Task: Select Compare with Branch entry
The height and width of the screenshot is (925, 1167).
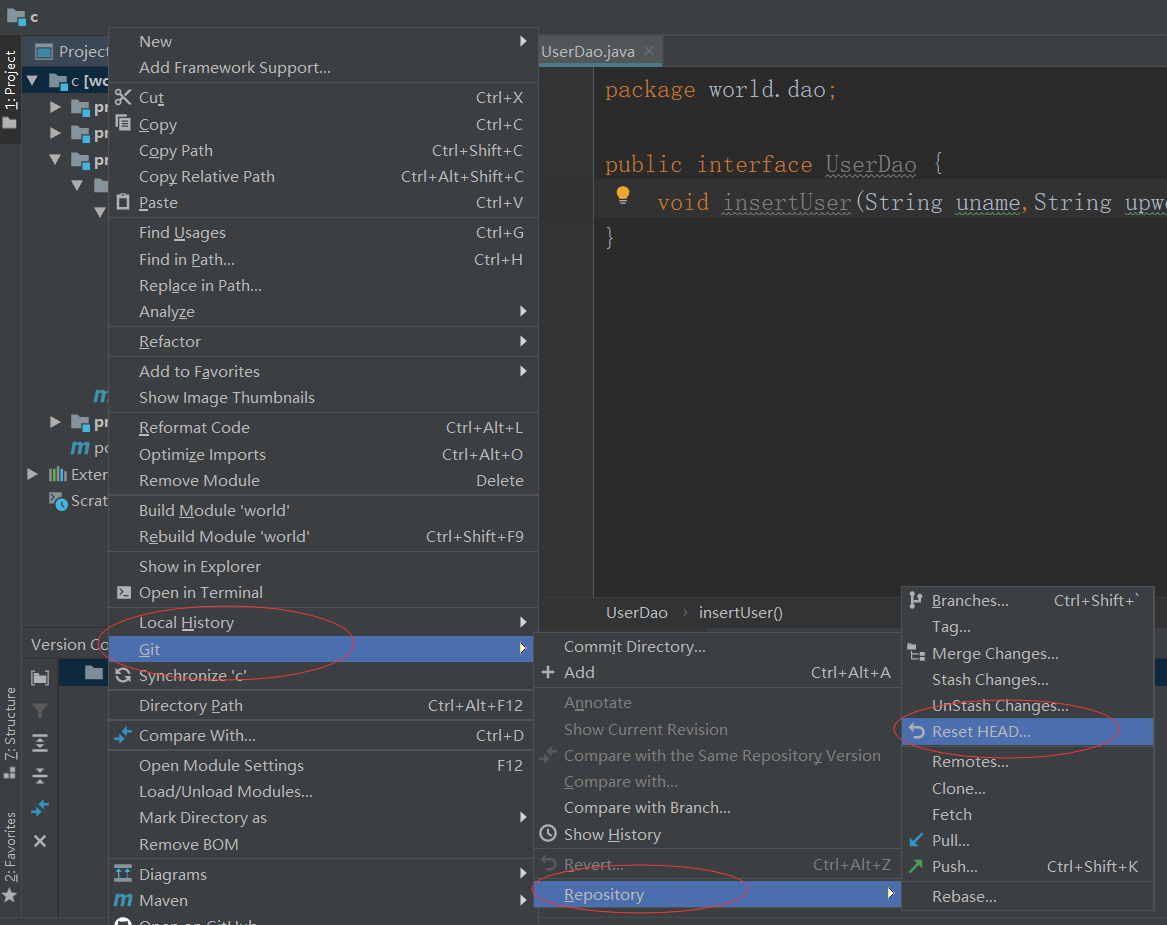Action: pyautogui.click(x=717, y=807)
